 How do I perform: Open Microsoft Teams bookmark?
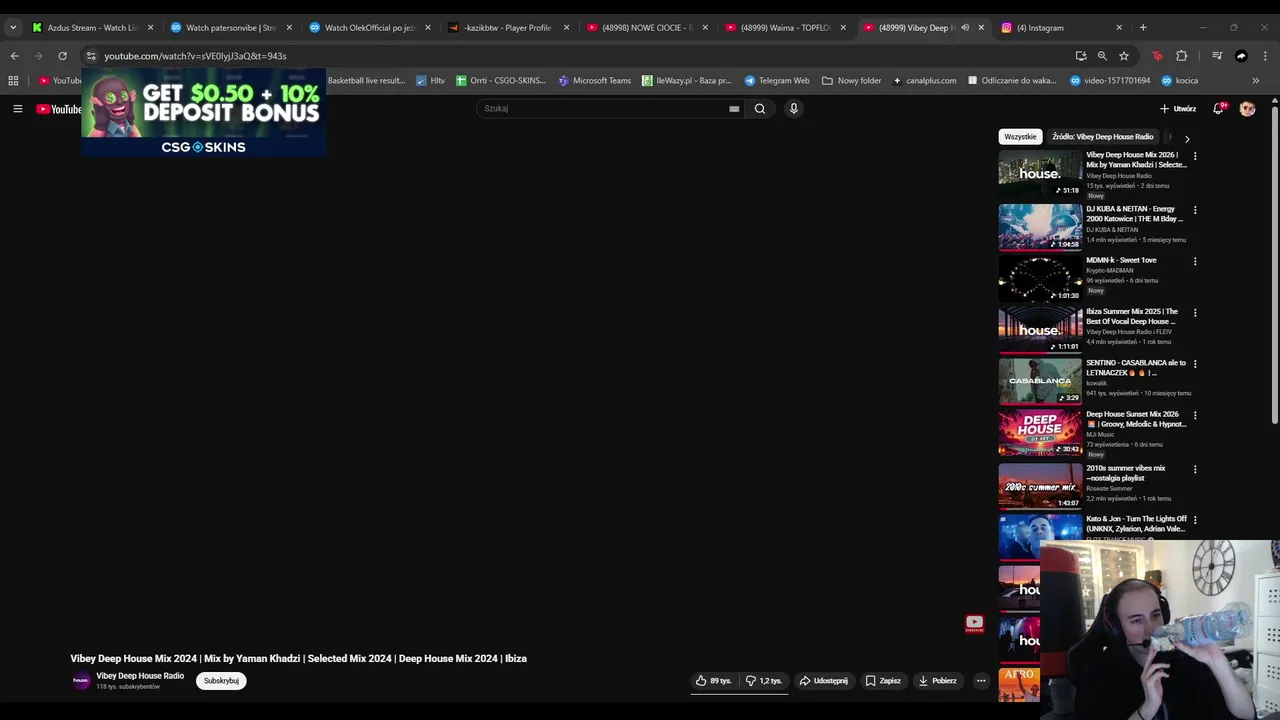pyautogui.click(x=594, y=80)
